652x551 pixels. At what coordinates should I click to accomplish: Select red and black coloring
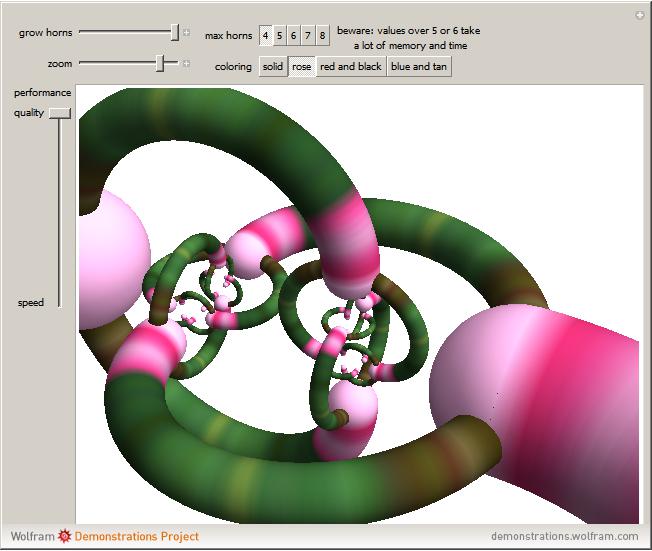click(350, 67)
